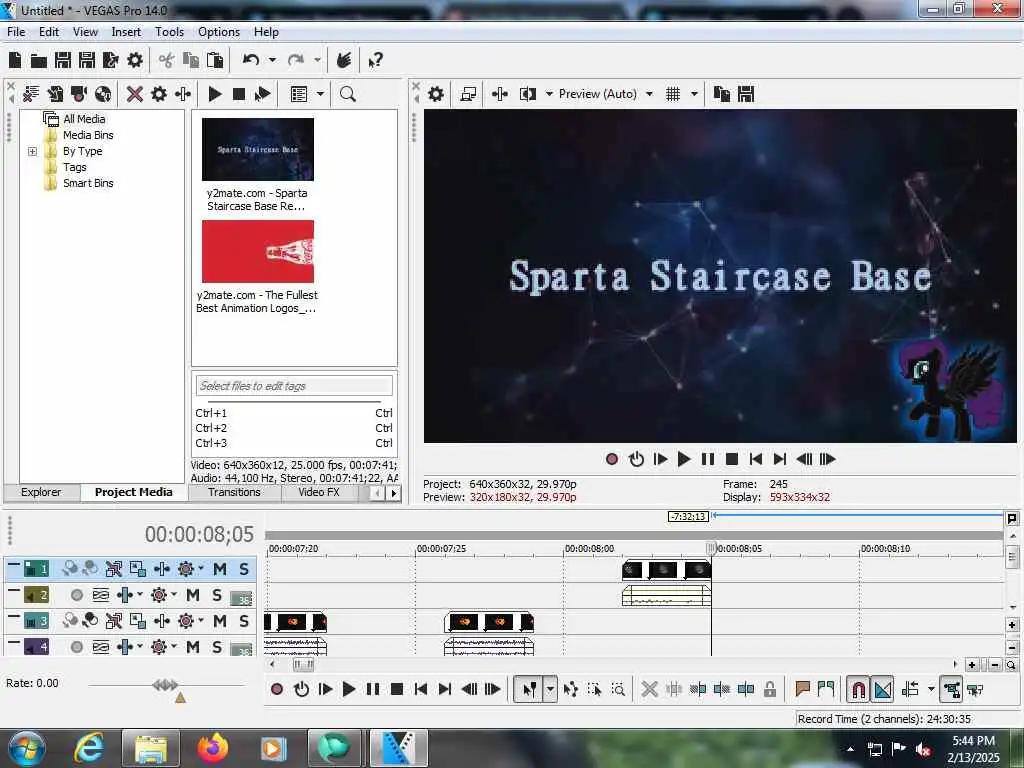Get media from the web globe icon

[x=103, y=94]
